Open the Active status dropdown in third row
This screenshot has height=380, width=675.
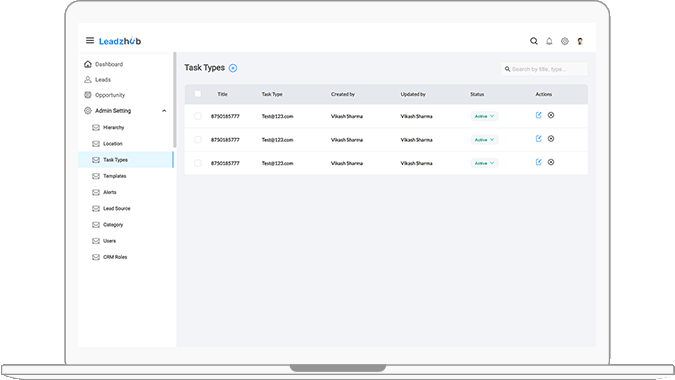pyautogui.click(x=484, y=163)
